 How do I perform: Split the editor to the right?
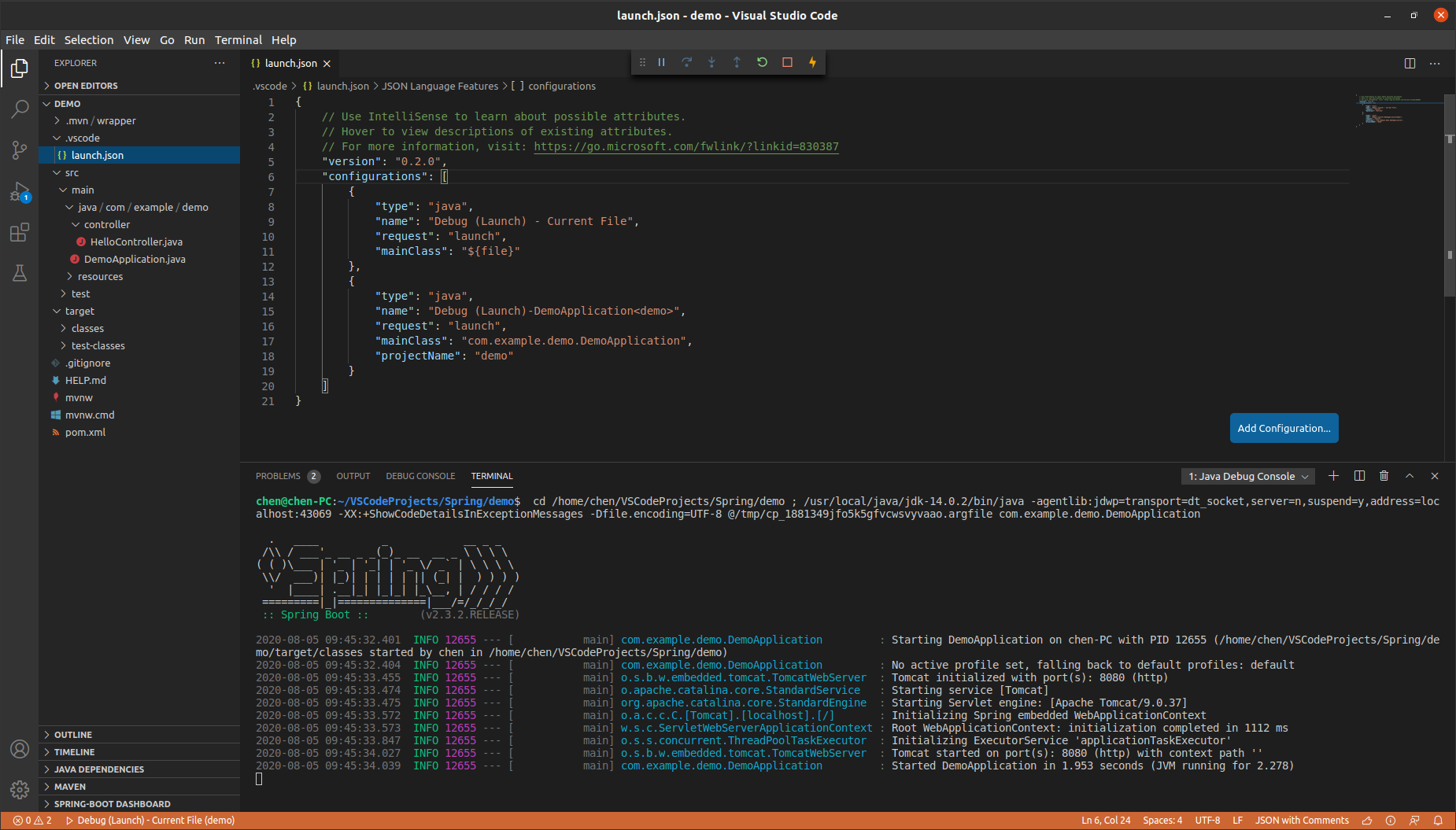click(1410, 63)
